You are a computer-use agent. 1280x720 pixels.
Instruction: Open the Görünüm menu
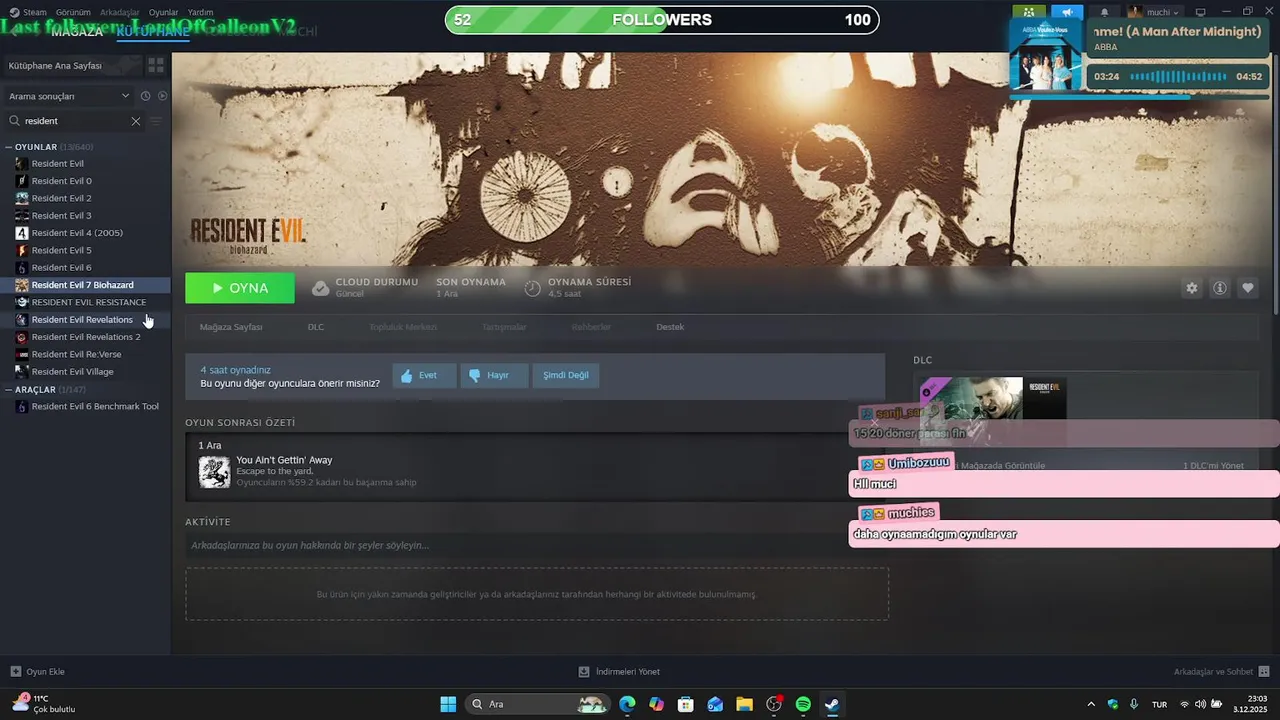(73, 12)
